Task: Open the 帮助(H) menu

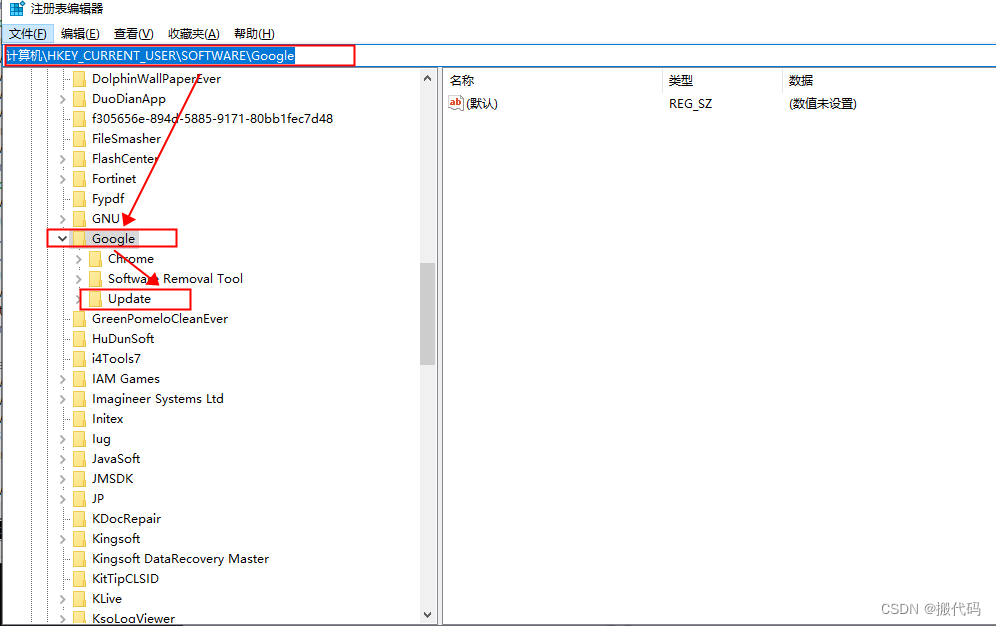Action: (x=254, y=34)
